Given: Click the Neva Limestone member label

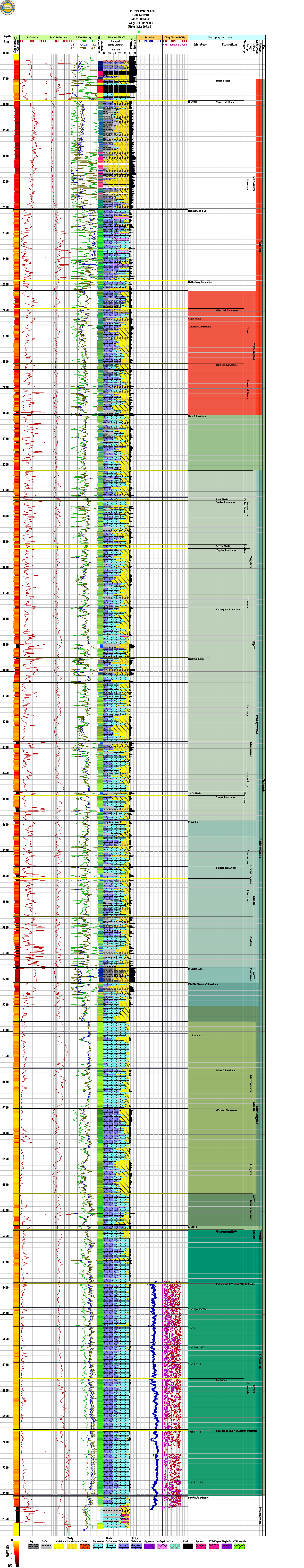Looking at the screenshot, I should coord(197,416).
